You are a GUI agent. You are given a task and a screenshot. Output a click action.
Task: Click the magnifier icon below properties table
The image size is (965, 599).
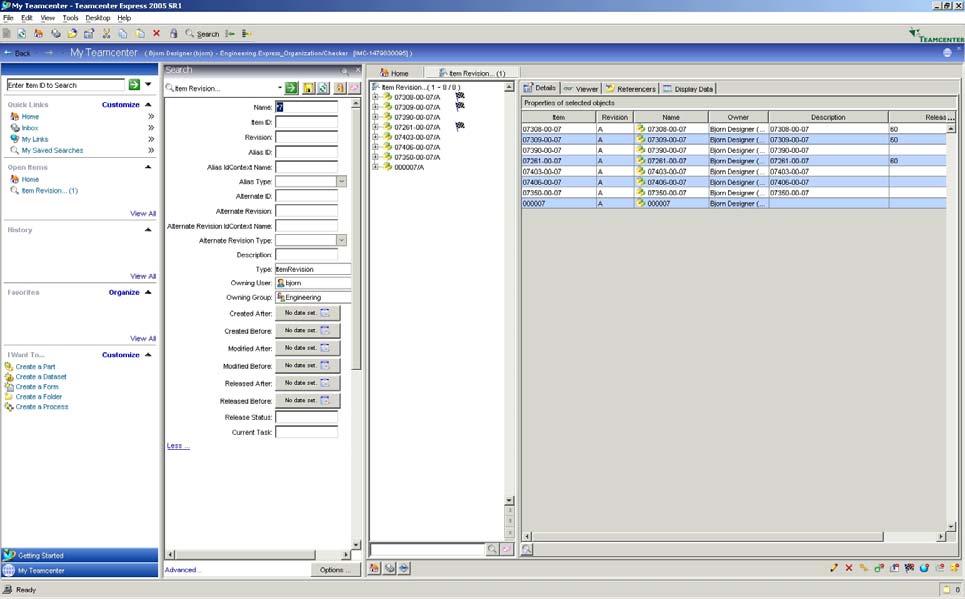[527, 550]
